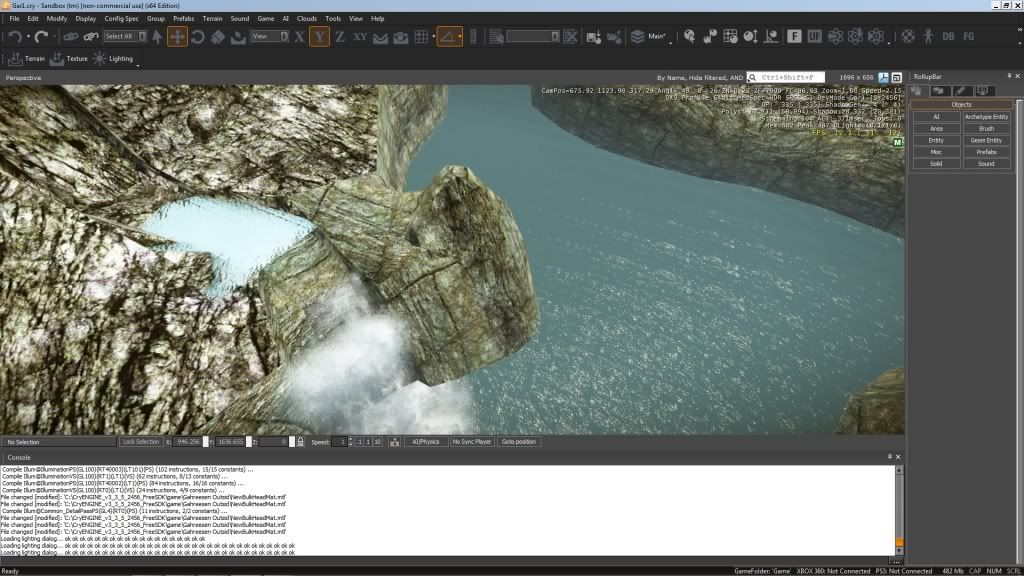The width and height of the screenshot is (1024, 576).
Task: Open the FG flow graph editor
Action: coord(968,37)
